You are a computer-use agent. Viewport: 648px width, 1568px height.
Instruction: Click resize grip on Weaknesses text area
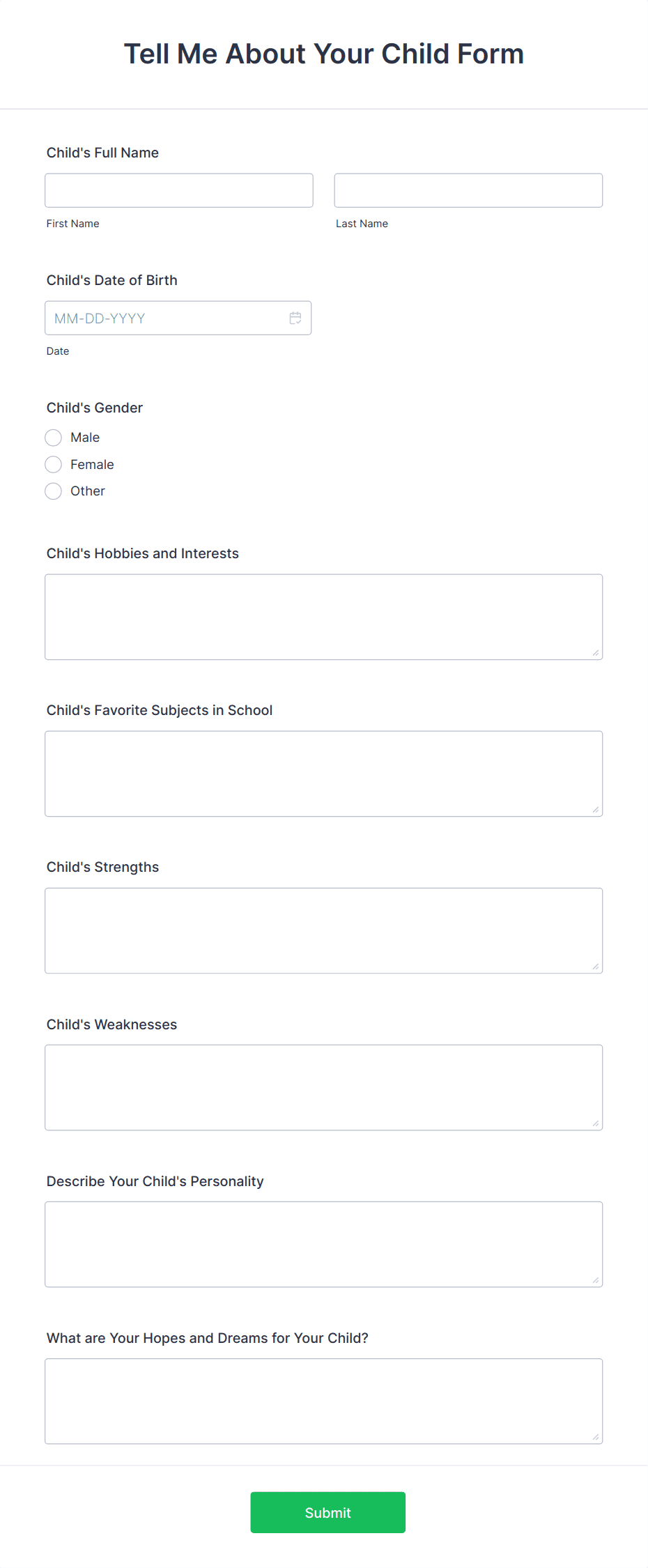pos(596,1123)
